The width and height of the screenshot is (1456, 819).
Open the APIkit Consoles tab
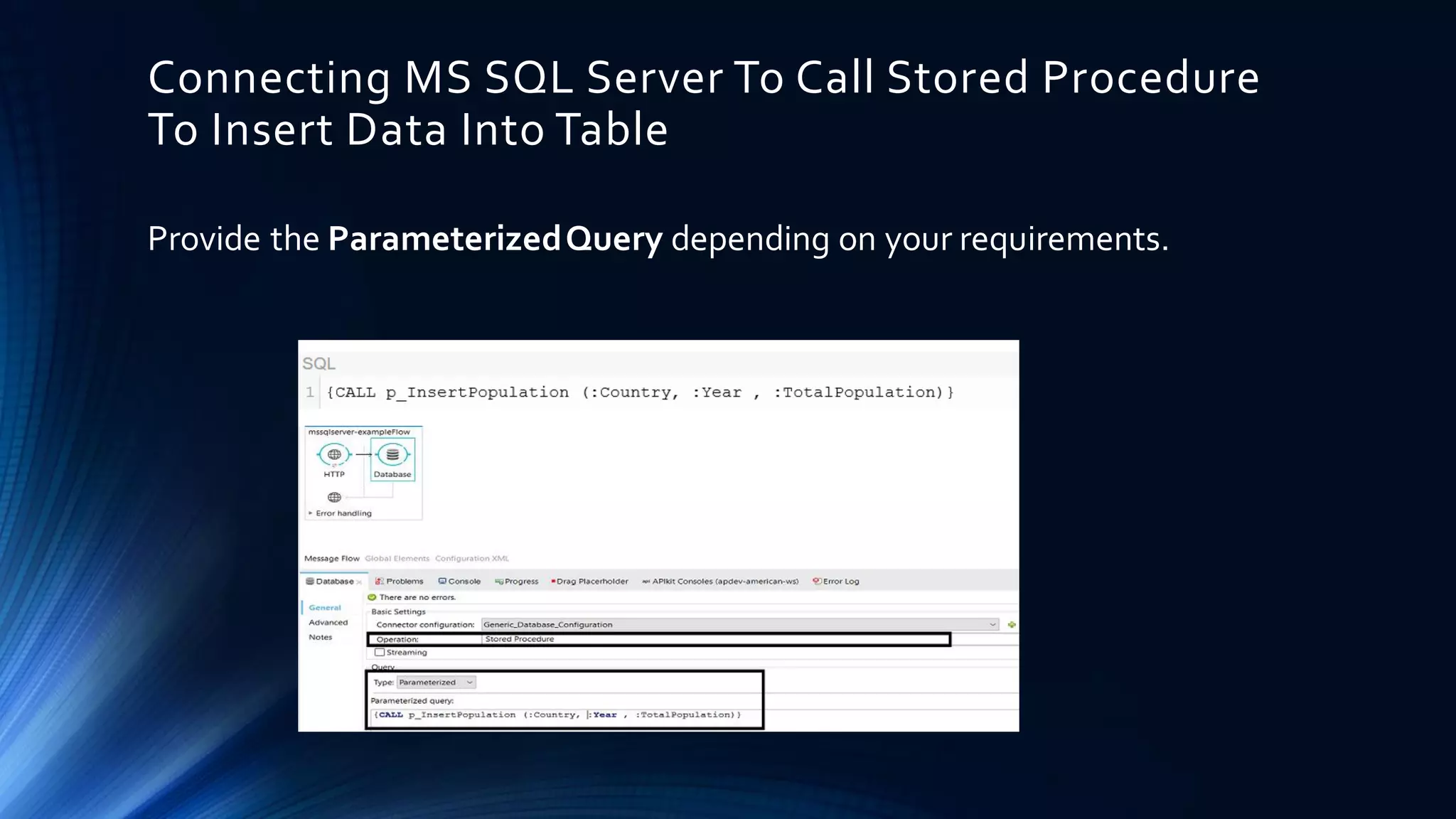click(720, 581)
